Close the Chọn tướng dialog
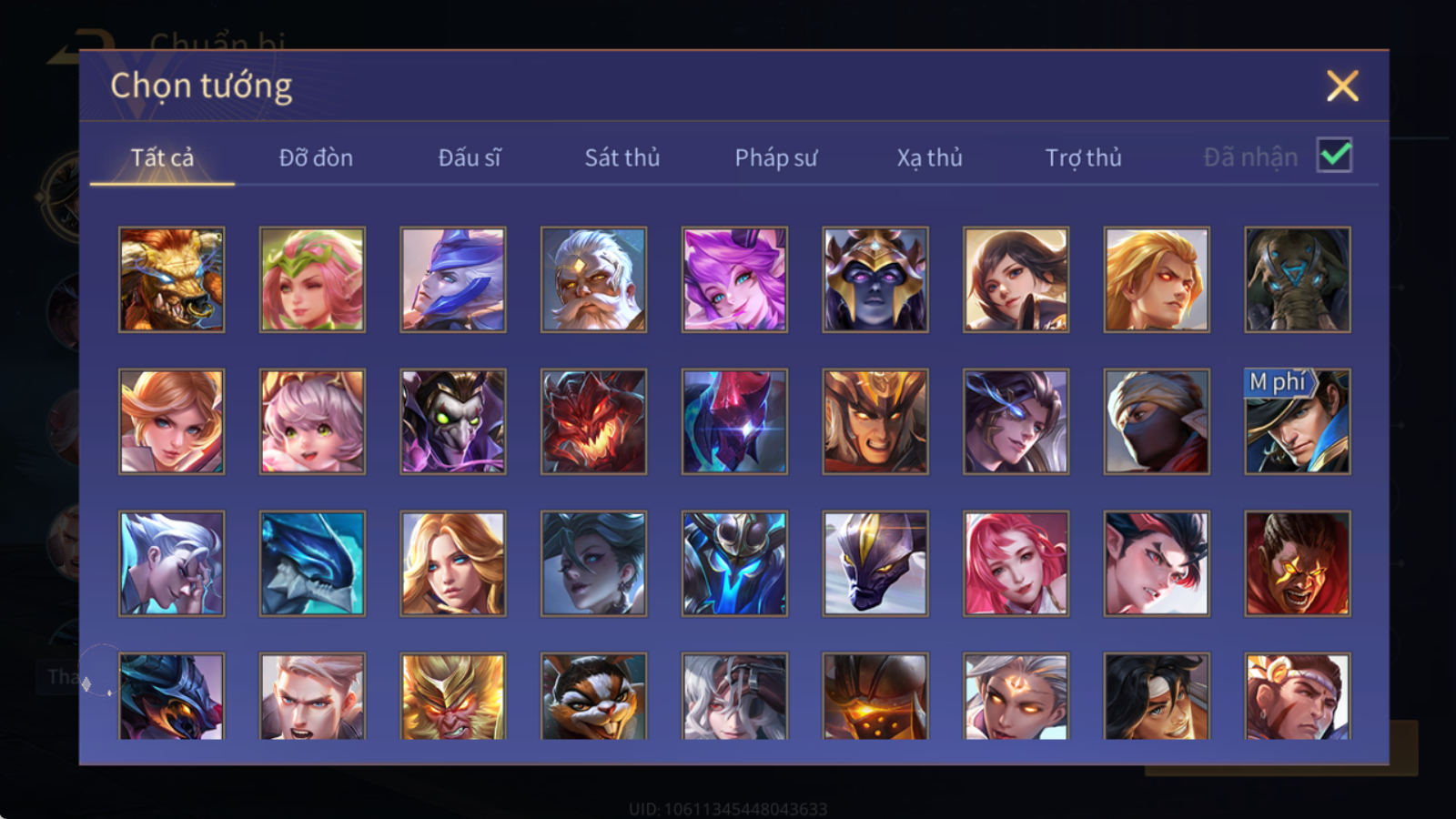 [x=1342, y=86]
